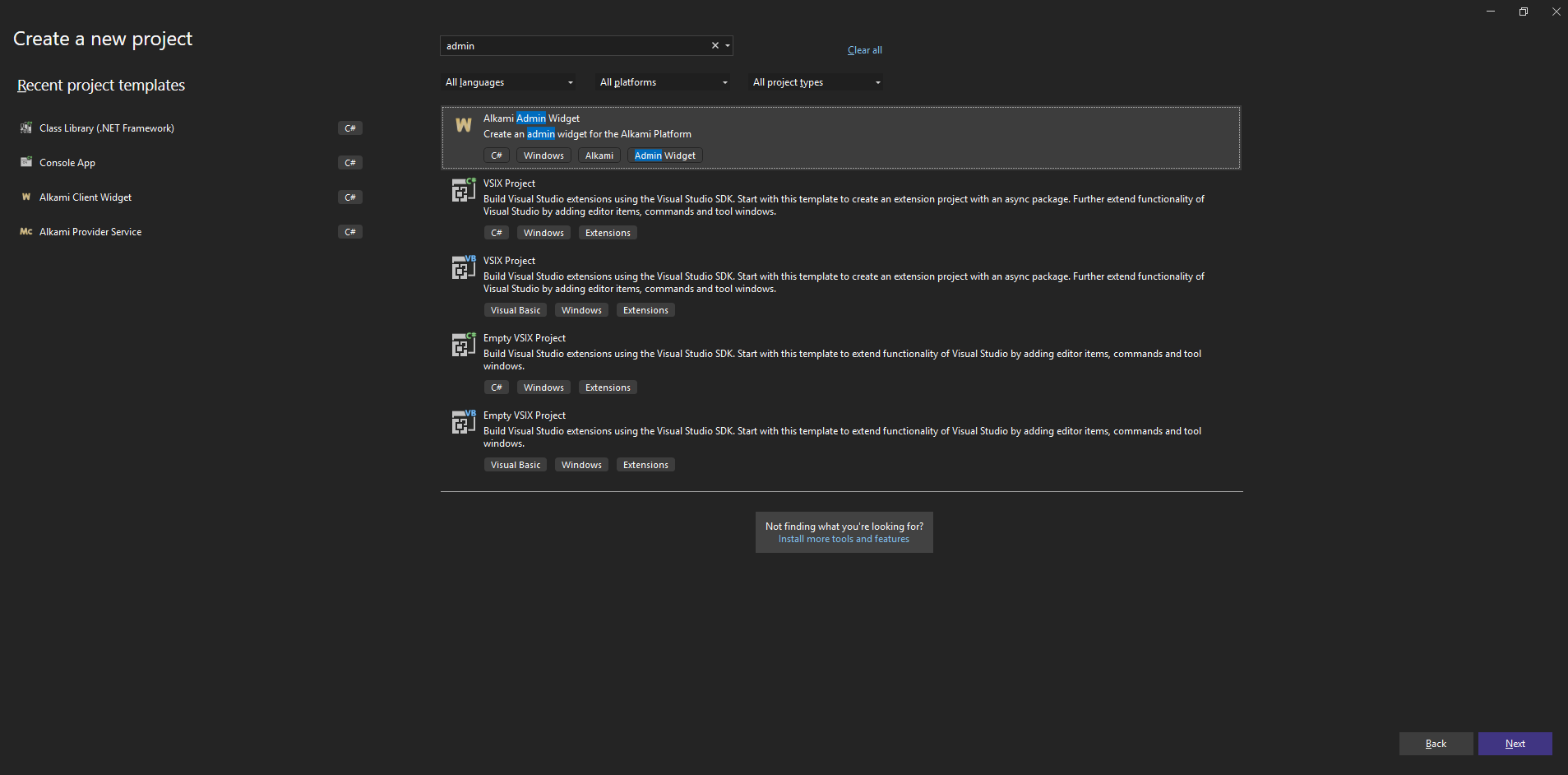Click the Admin Widget tag on Alkami template
The width and height of the screenshot is (1568, 775).
tap(664, 155)
